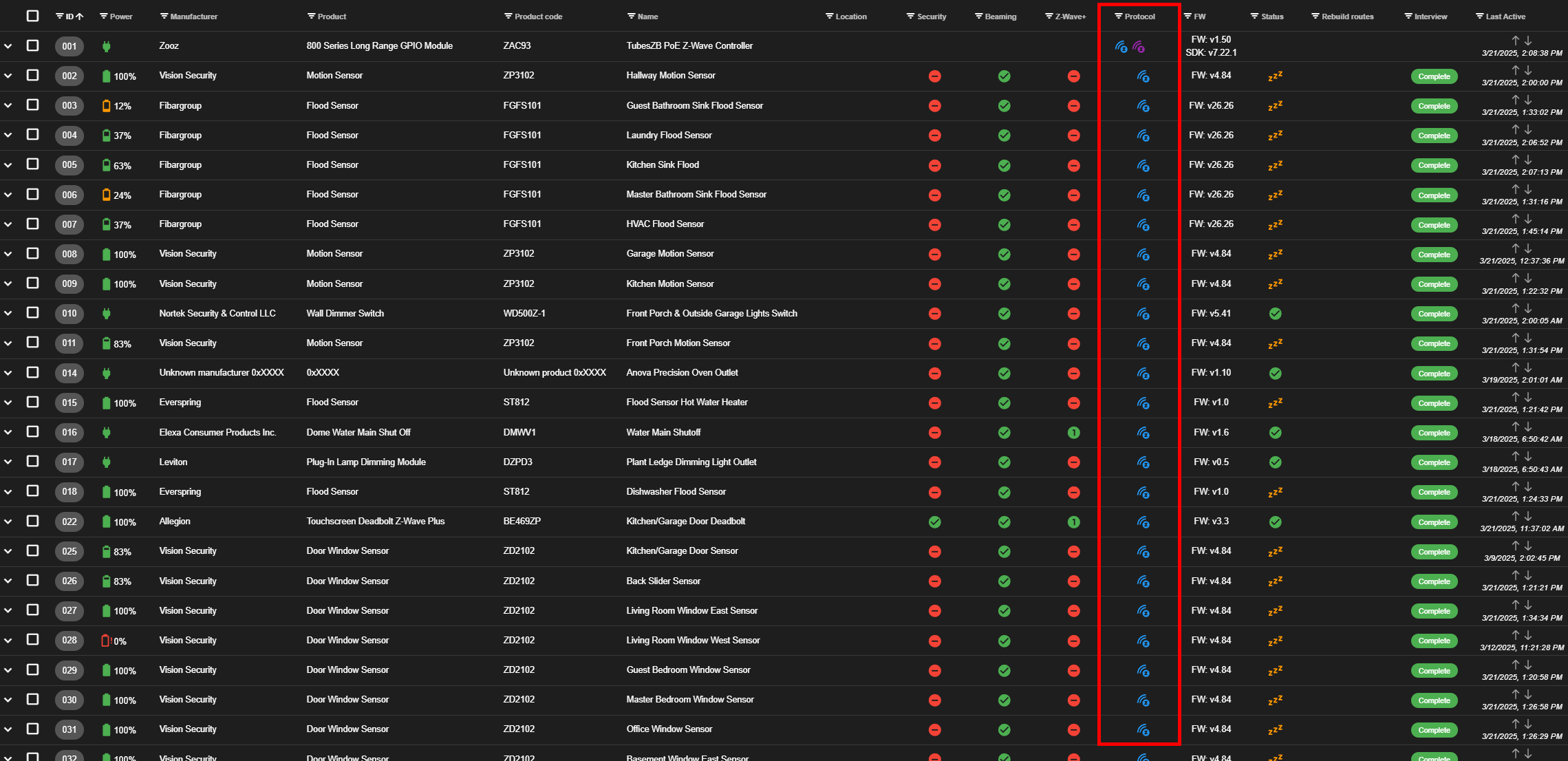1568x761 pixels.
Task: Click the manufacturer Nortek Security & Control LLC
Action: pos(217,314)
